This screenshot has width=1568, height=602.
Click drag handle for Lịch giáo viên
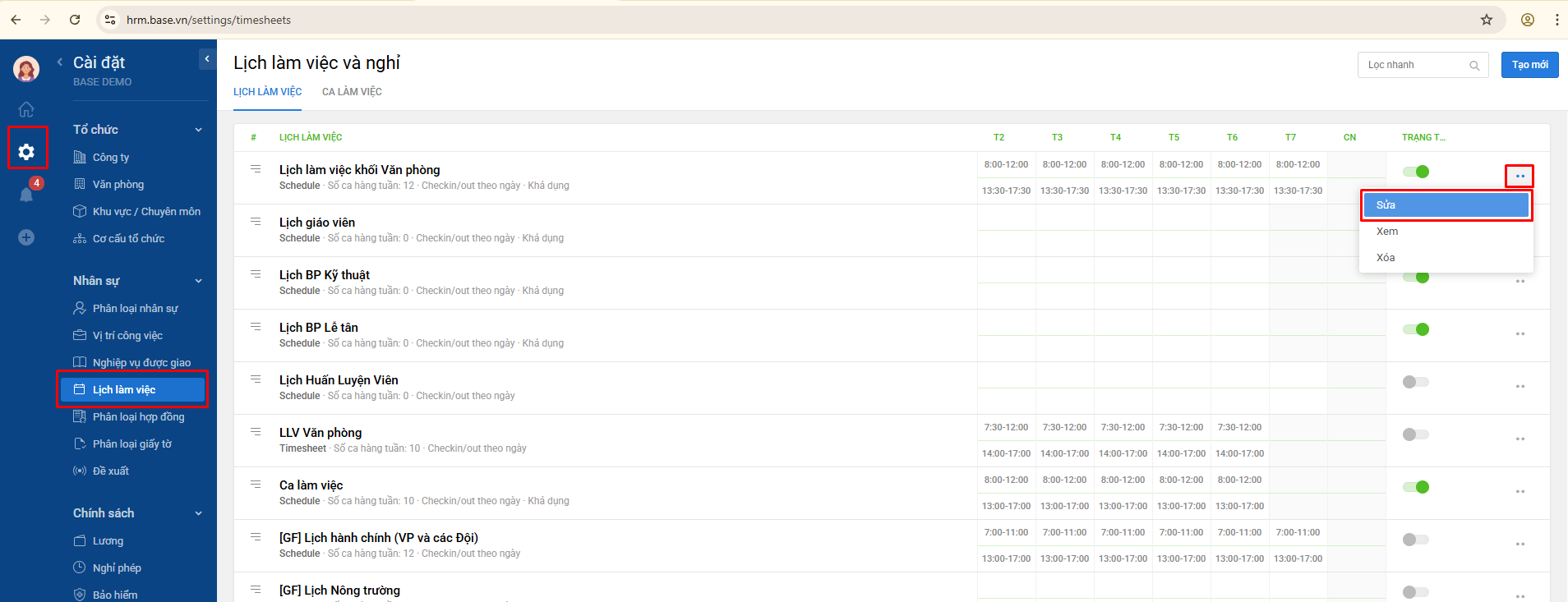pyautogui.click(x=256, y=222)
